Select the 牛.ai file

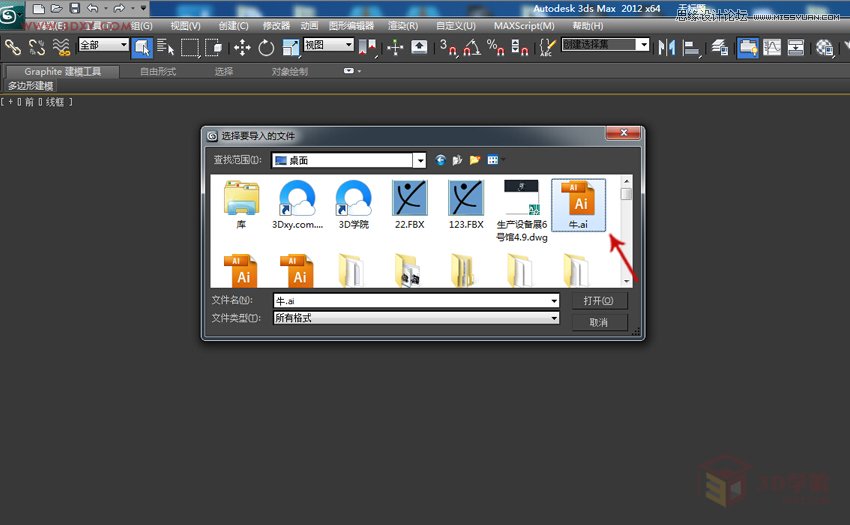click(x=578, y=206)
